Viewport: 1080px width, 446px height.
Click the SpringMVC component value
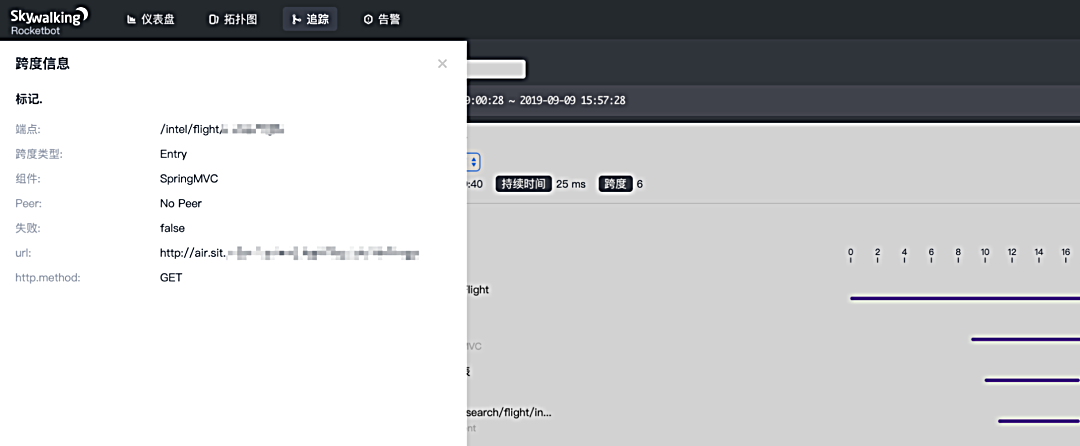point(189,179)
